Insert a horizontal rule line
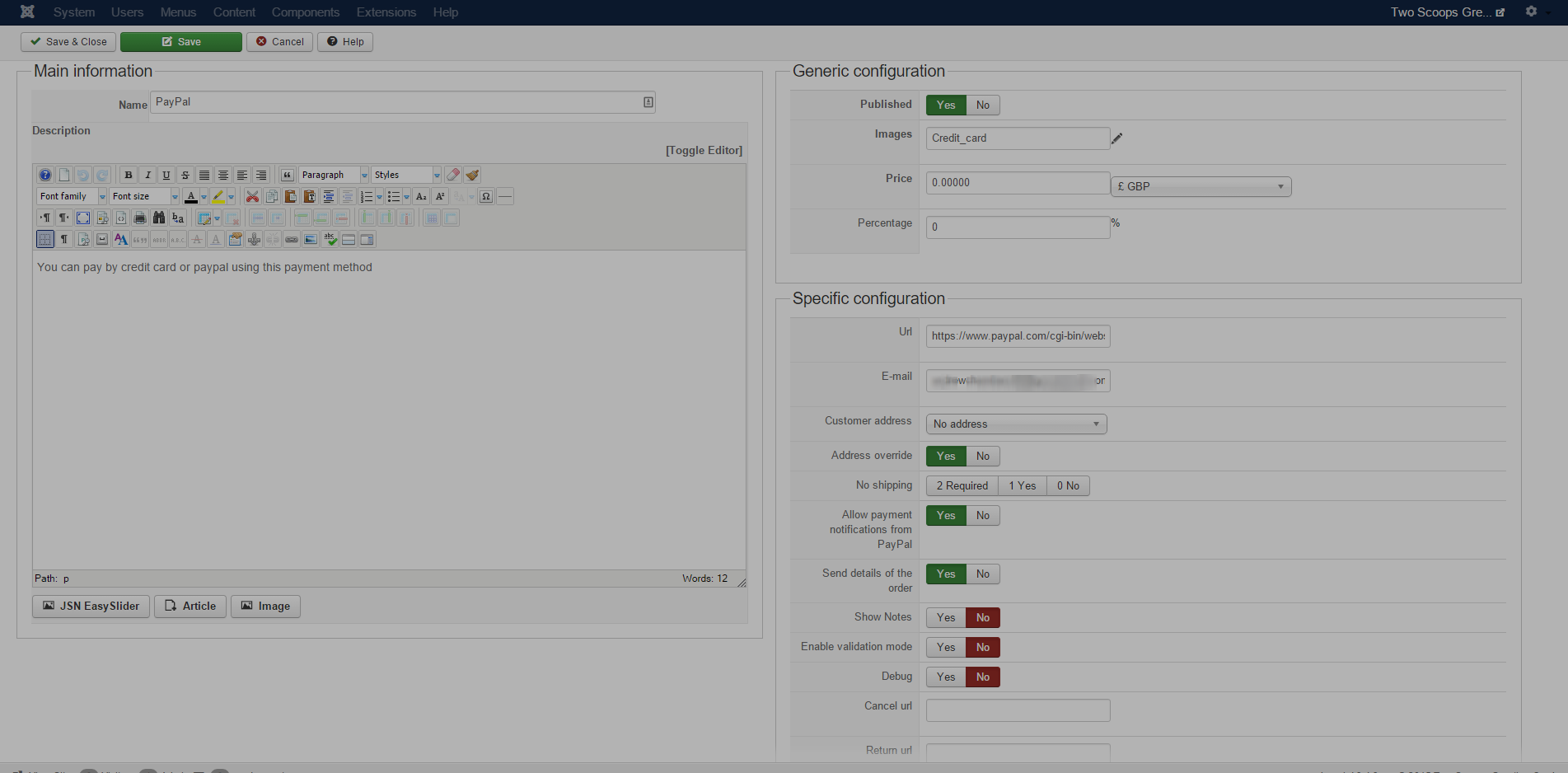The image size is (1568, 773). (x=505, y=196)
